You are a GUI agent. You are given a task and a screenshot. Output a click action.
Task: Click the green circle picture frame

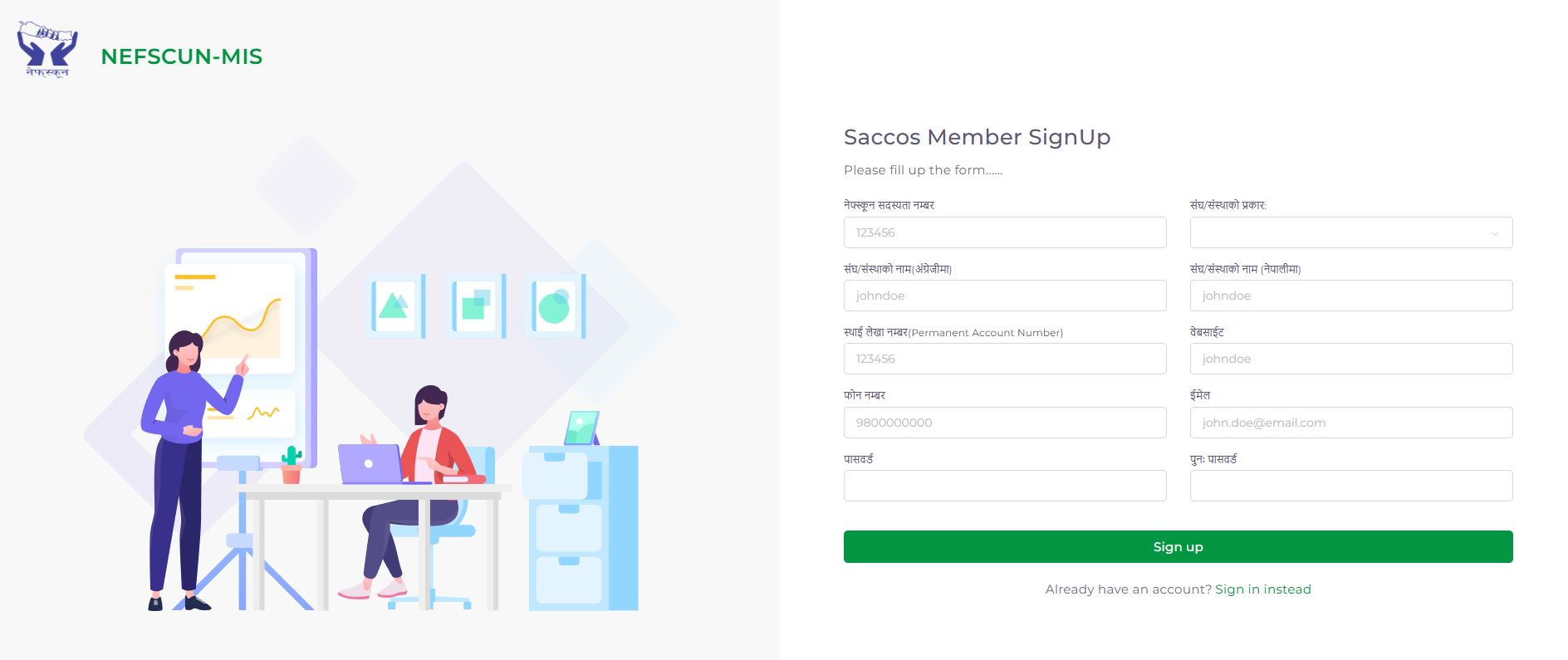tap(555, 306)
